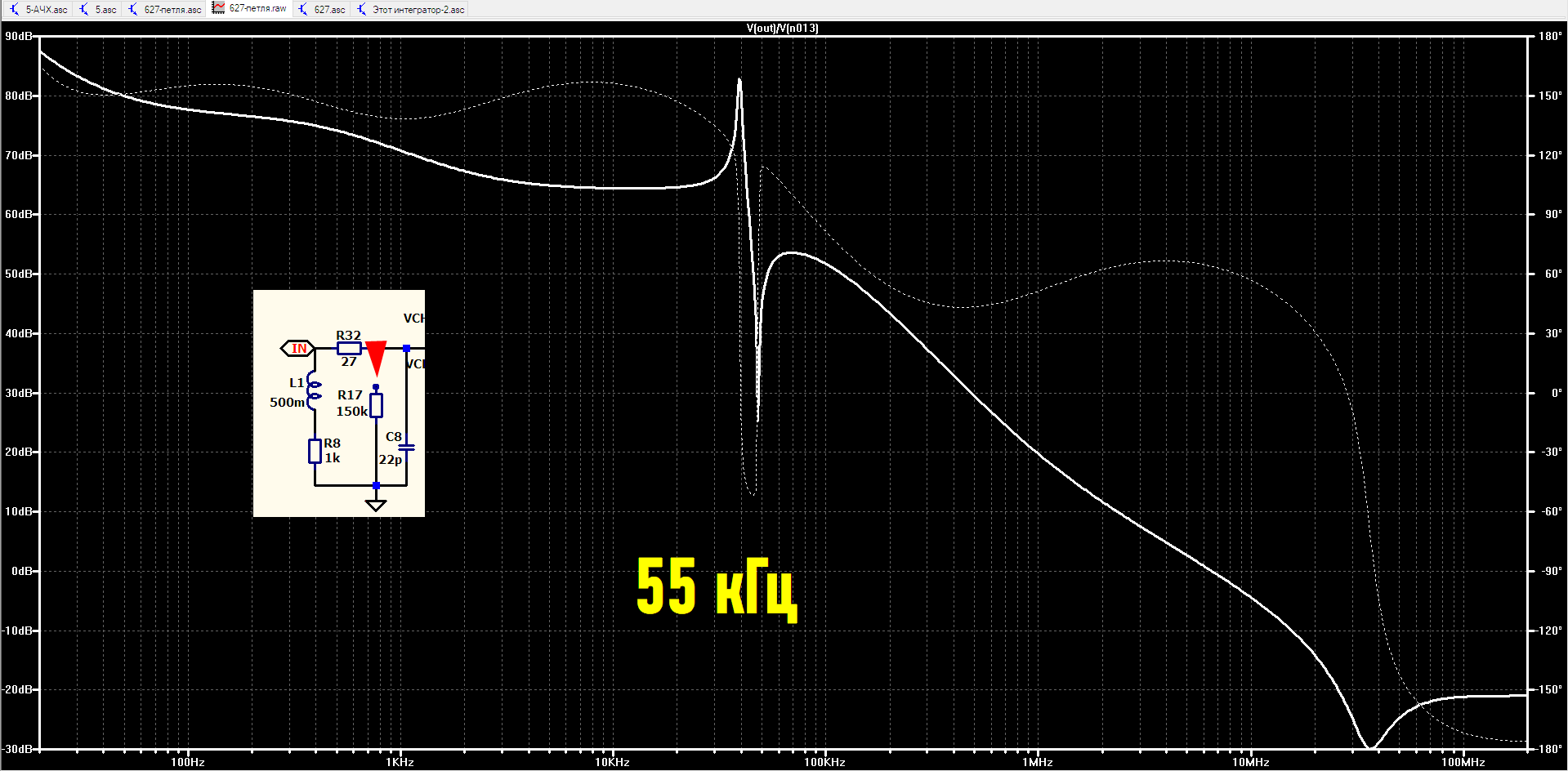
Task: Click the -120° phase axis label
Action: coord(1548,631)
